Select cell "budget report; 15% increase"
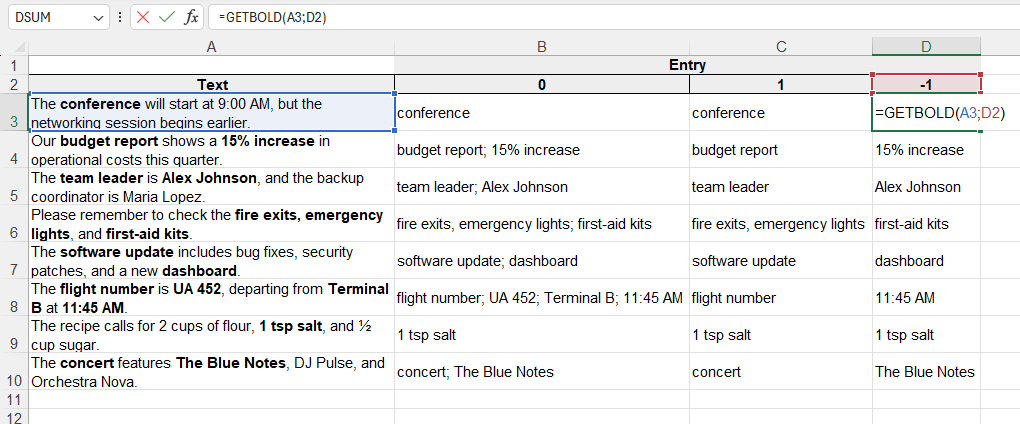1020x424 pixels. click(541, 150)
